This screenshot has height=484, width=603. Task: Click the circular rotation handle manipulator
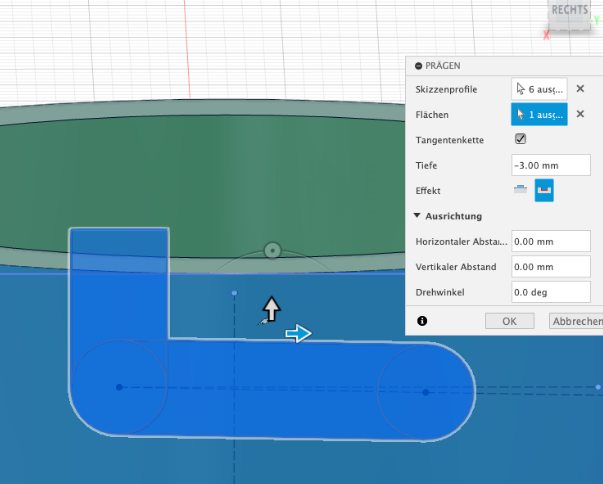click(271, 250)
